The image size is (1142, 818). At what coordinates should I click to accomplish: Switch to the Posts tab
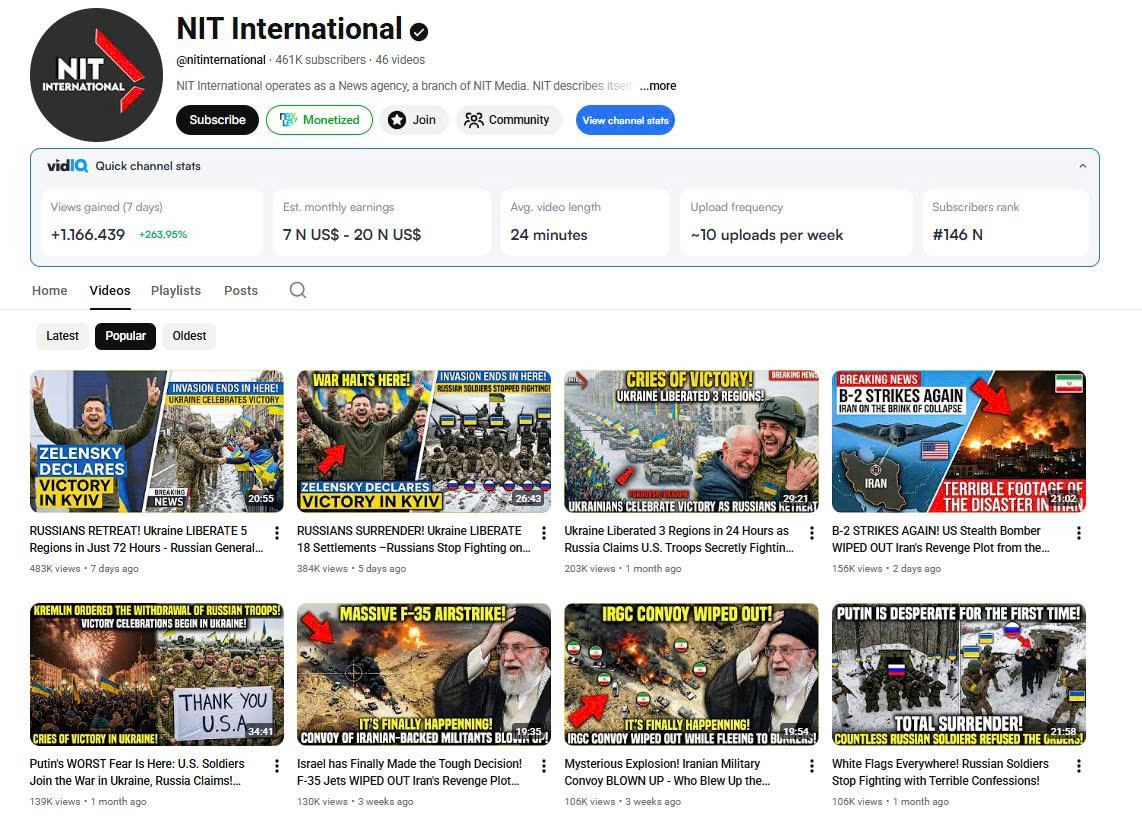[x=241, y=290]
